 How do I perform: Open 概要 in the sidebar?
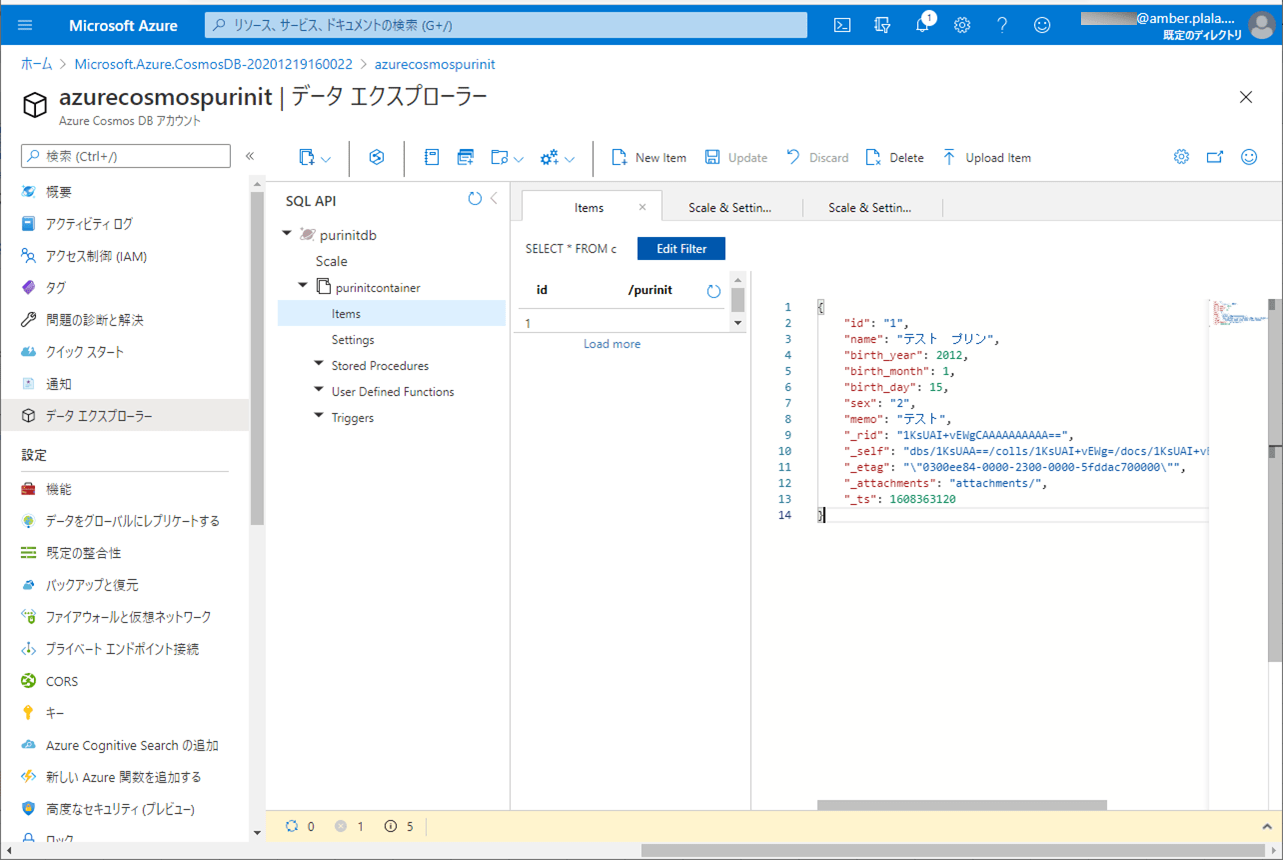tap(59, 192)
